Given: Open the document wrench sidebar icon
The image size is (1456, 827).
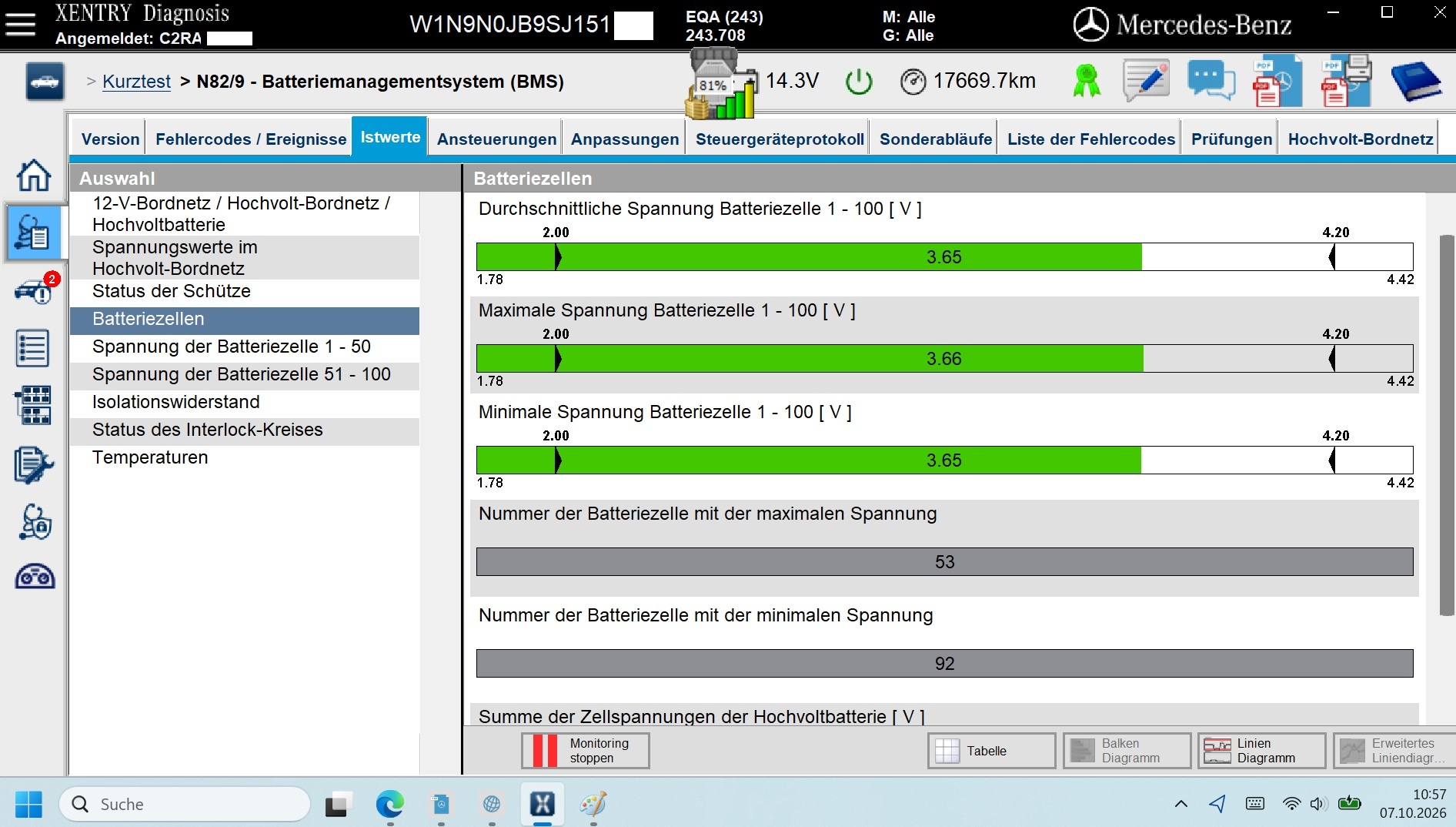Looking at the screenshot, I should [x=34, y=465].
